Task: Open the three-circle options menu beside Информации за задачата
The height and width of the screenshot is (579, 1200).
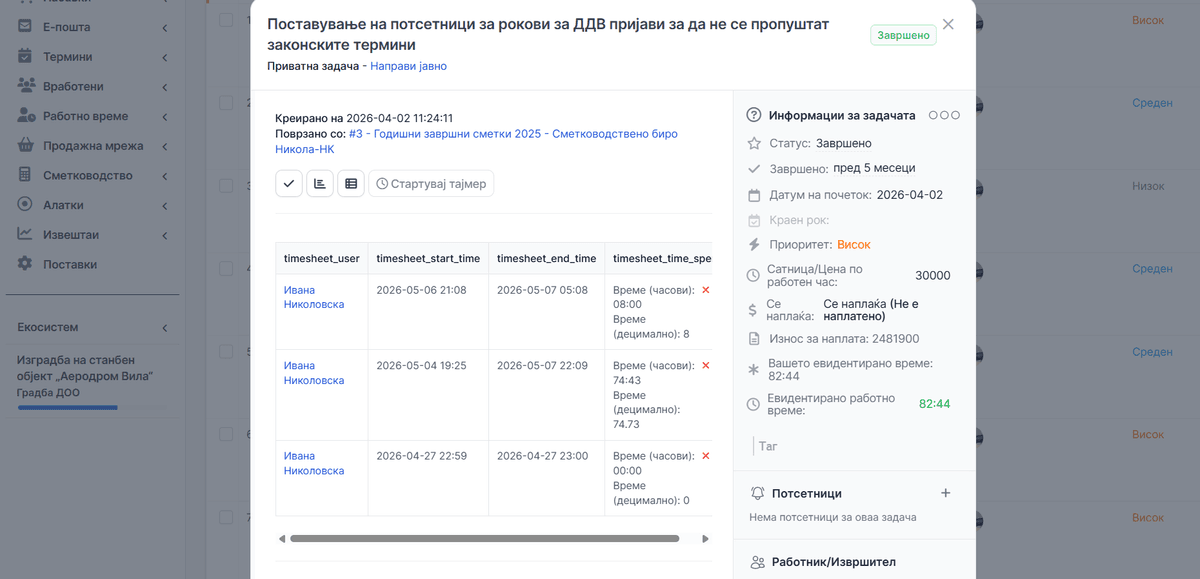Action: point(944,115)
